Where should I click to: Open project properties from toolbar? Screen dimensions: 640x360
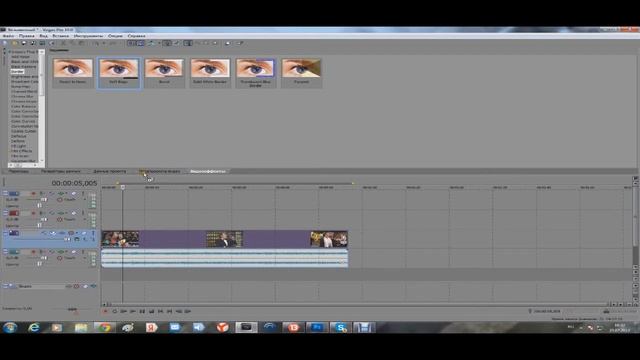[x=52, y=43]
